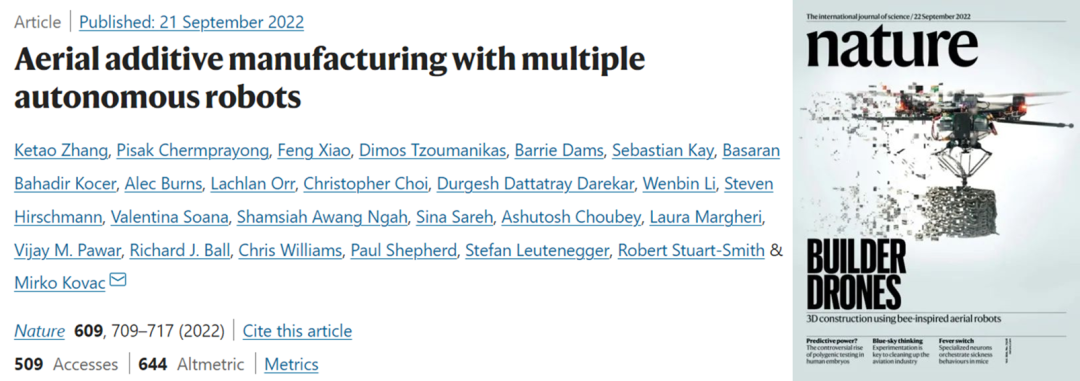Open the 'Published: 21 September 2022' link
This screenshot has width=1080, height=381.
pos(191,22)
